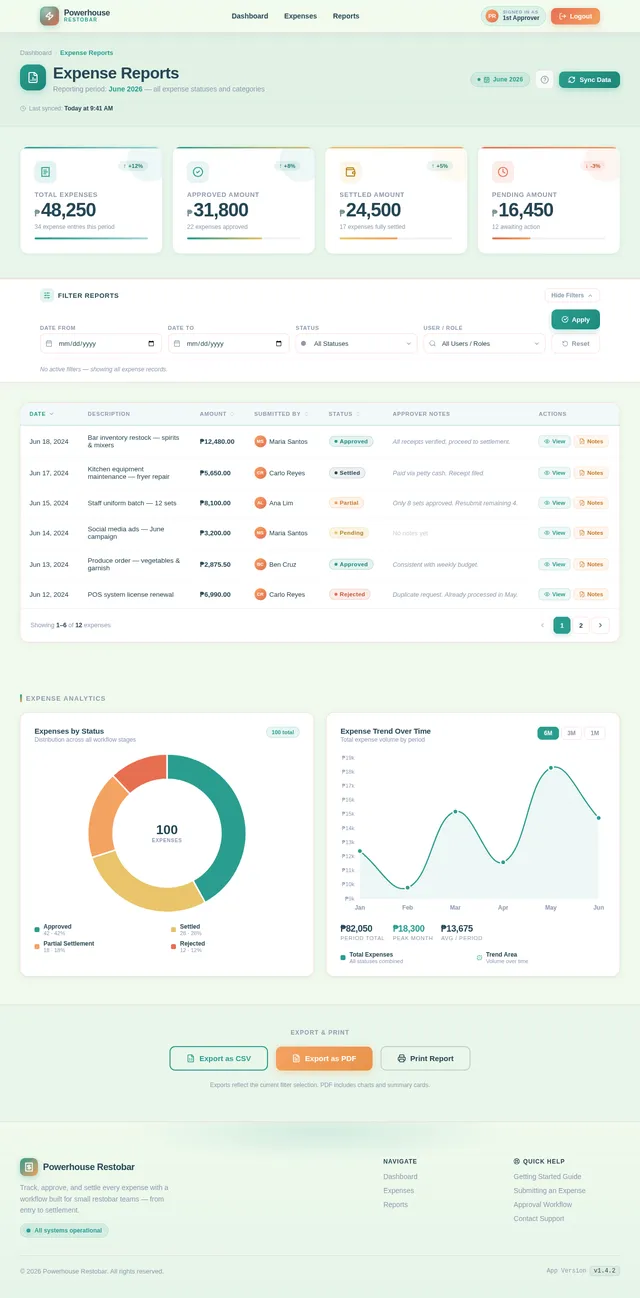
Task: Collapse filters with Hide Filters button
Action: pyautogui.click(x=572, y=295)
